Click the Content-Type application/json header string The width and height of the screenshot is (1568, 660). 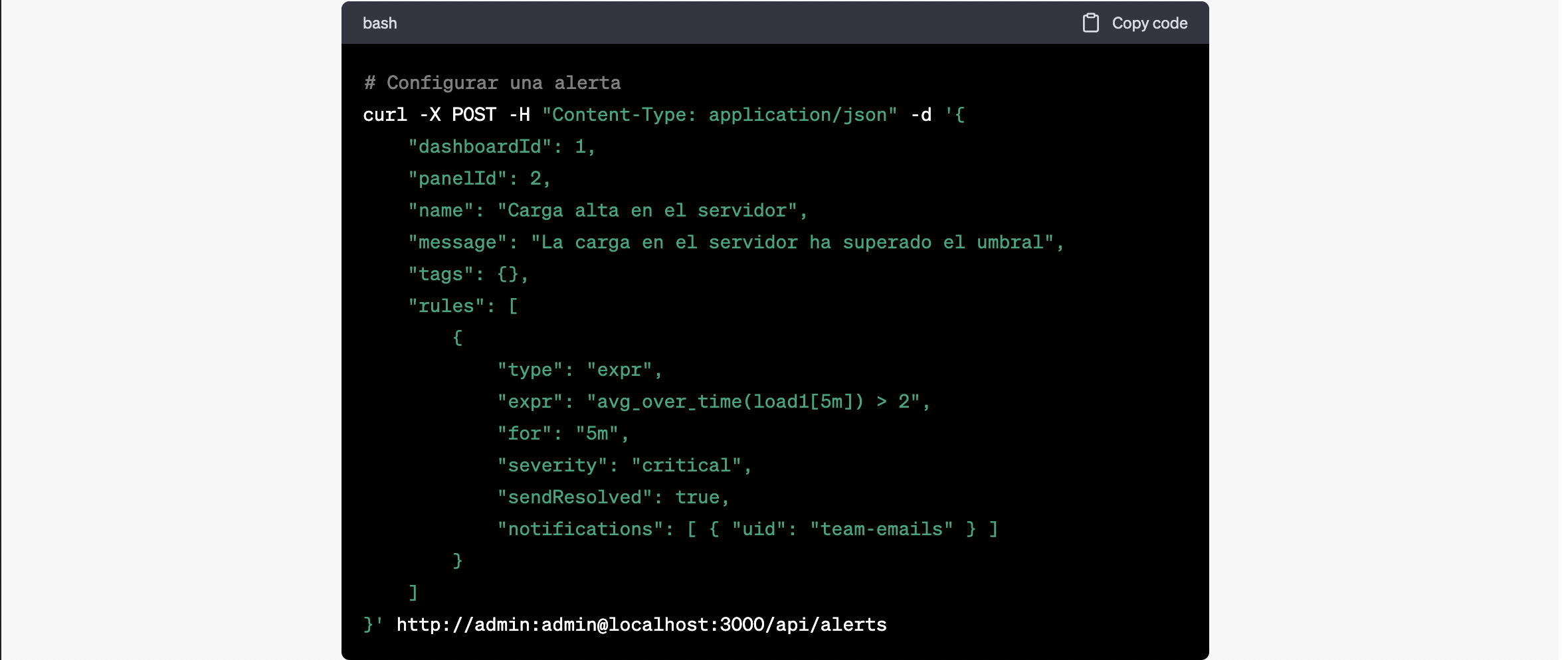point(719,115)
